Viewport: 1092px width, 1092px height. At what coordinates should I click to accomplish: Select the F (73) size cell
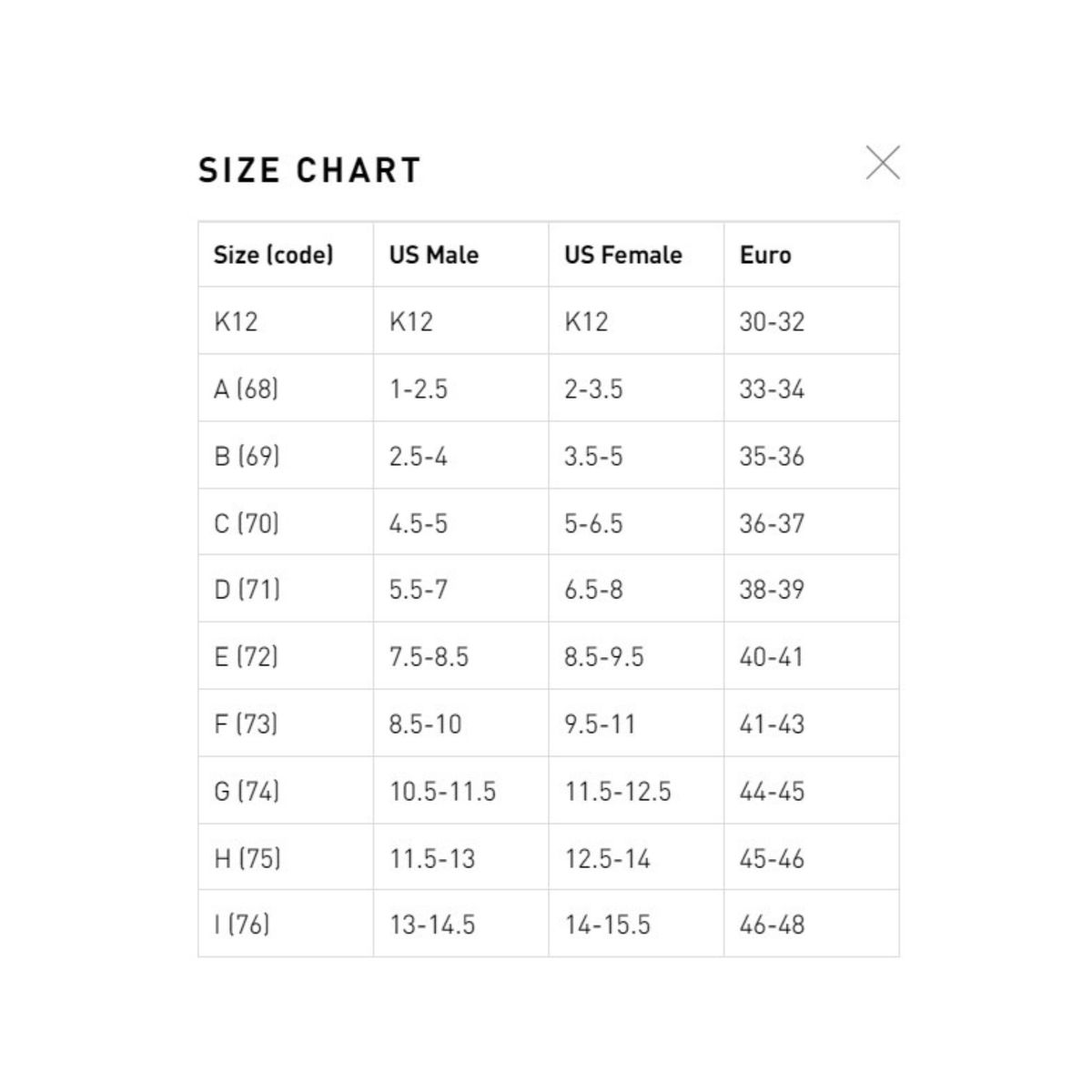click(246, 724)
